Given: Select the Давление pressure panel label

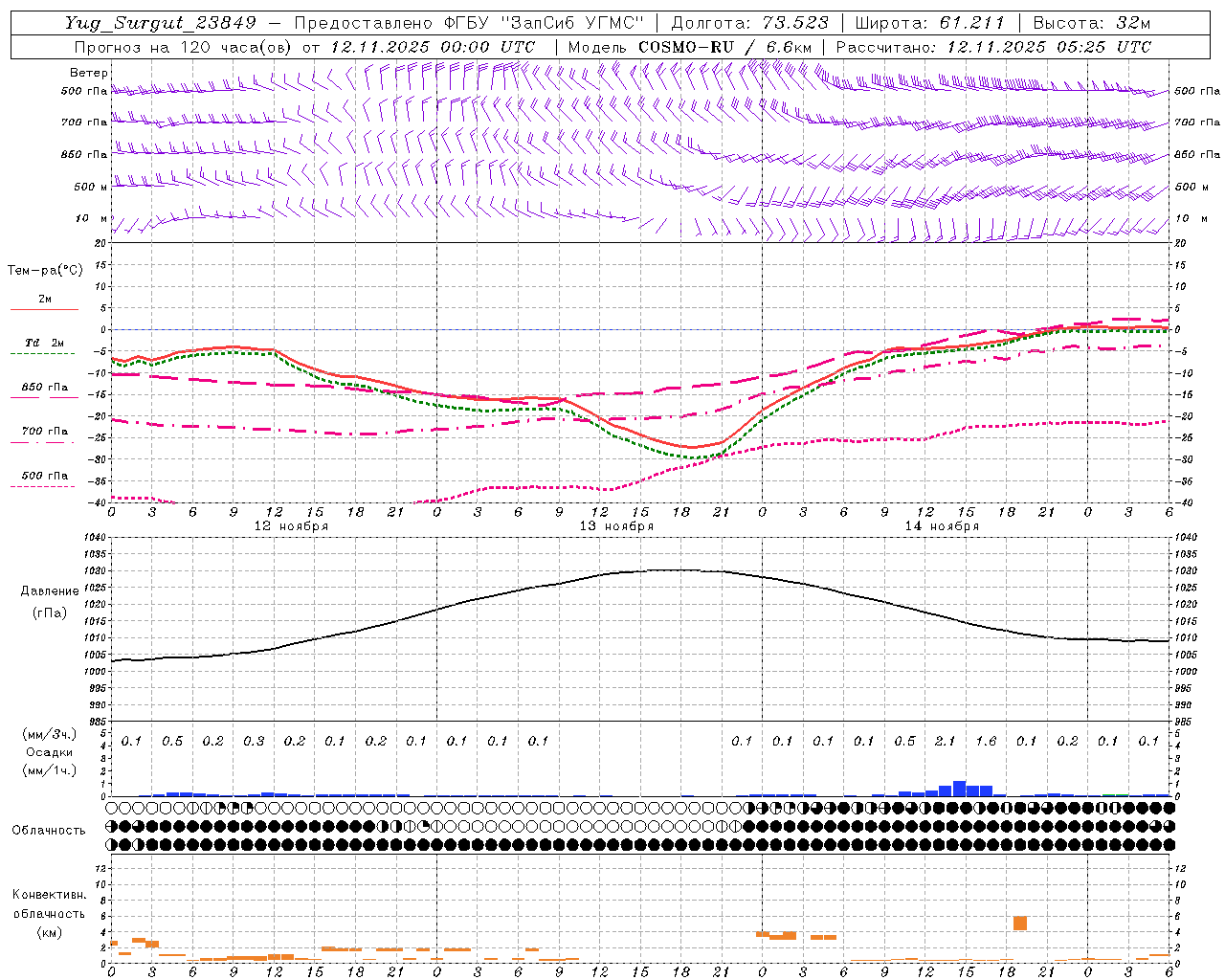Looking at the screenshot, I should pos(50,590).
